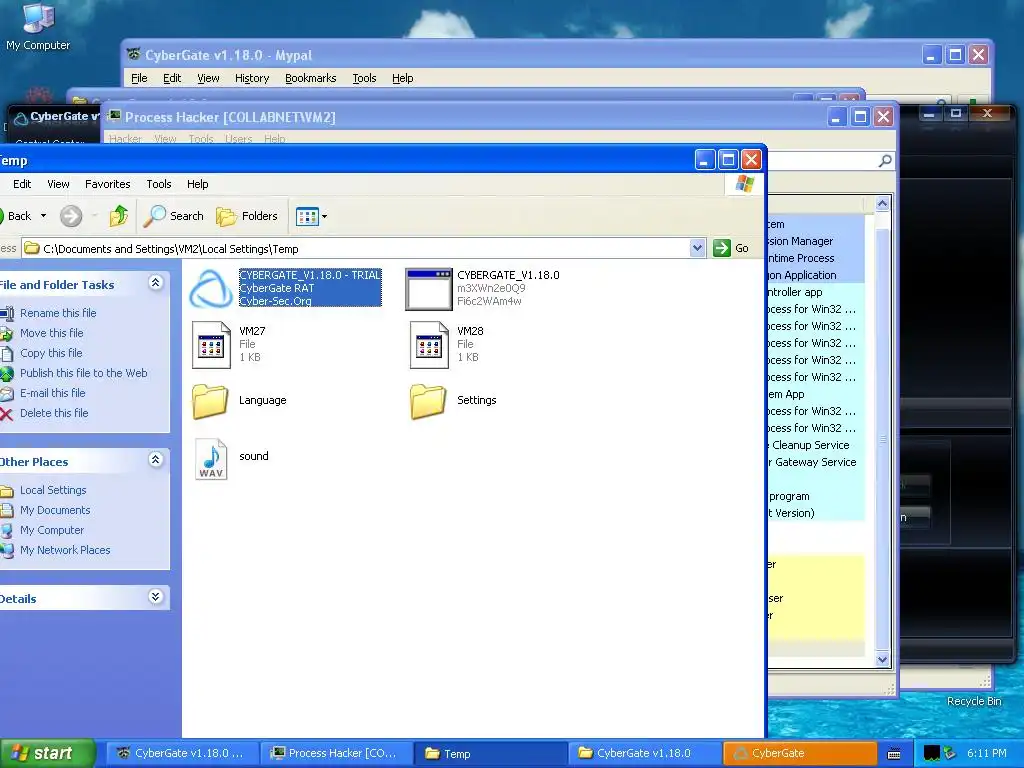Select the sound WAV file icon
This screenshot has height=768, width=1024.
[211, 459]
